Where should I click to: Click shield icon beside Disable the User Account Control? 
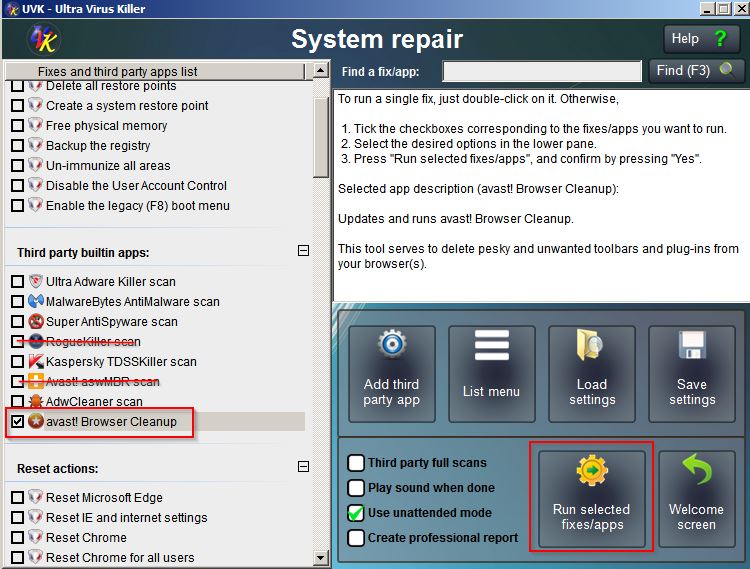(x=35, y=186)
